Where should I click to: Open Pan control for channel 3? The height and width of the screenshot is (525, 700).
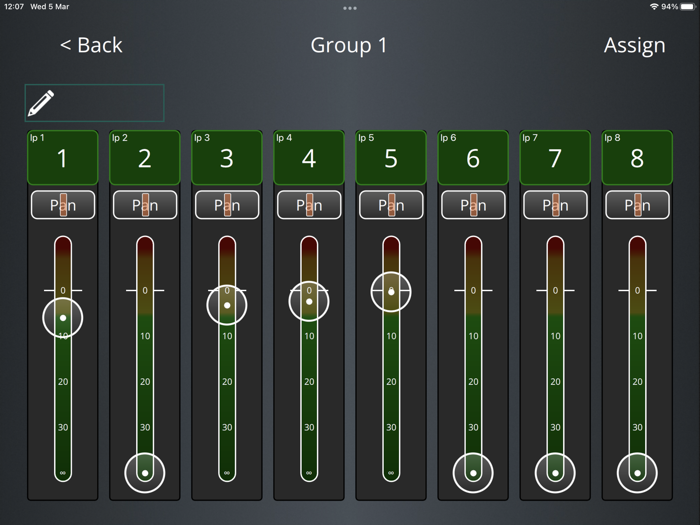coord(227,205)
